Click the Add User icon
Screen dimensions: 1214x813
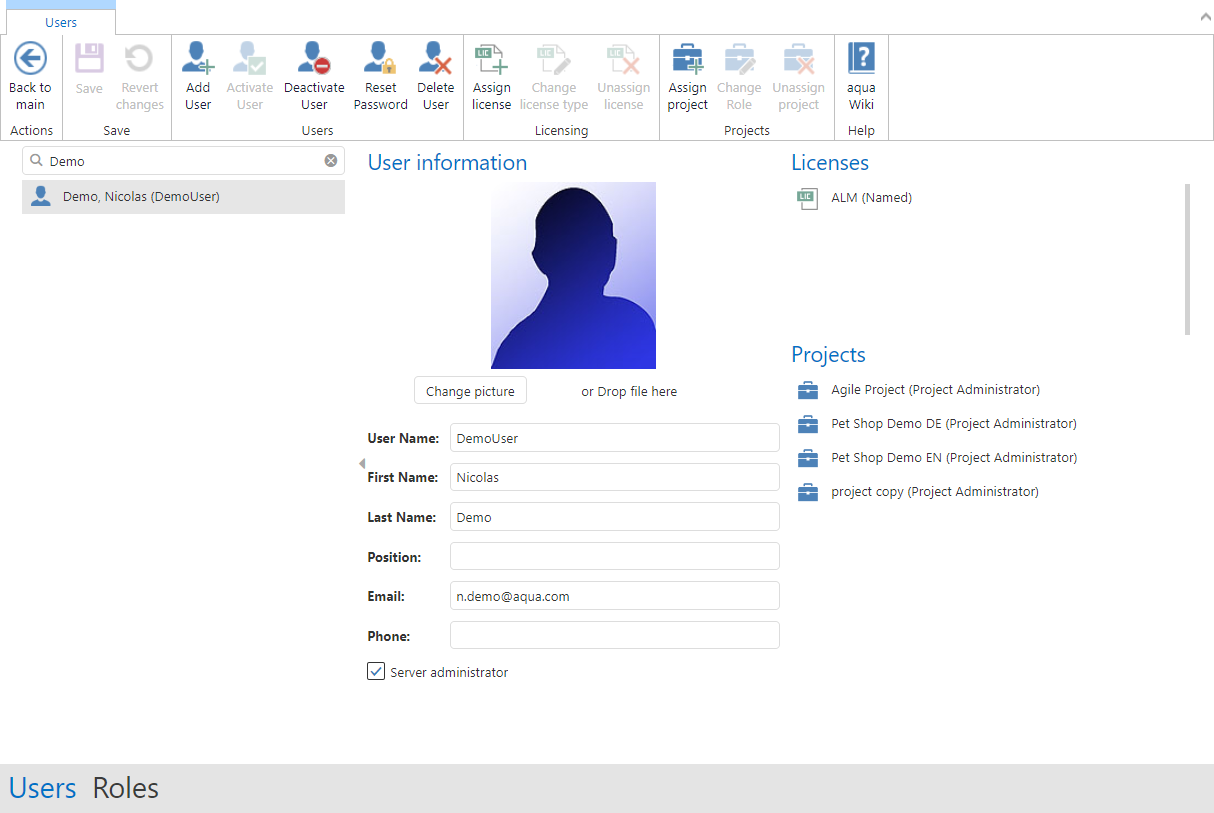click(198, 59)
